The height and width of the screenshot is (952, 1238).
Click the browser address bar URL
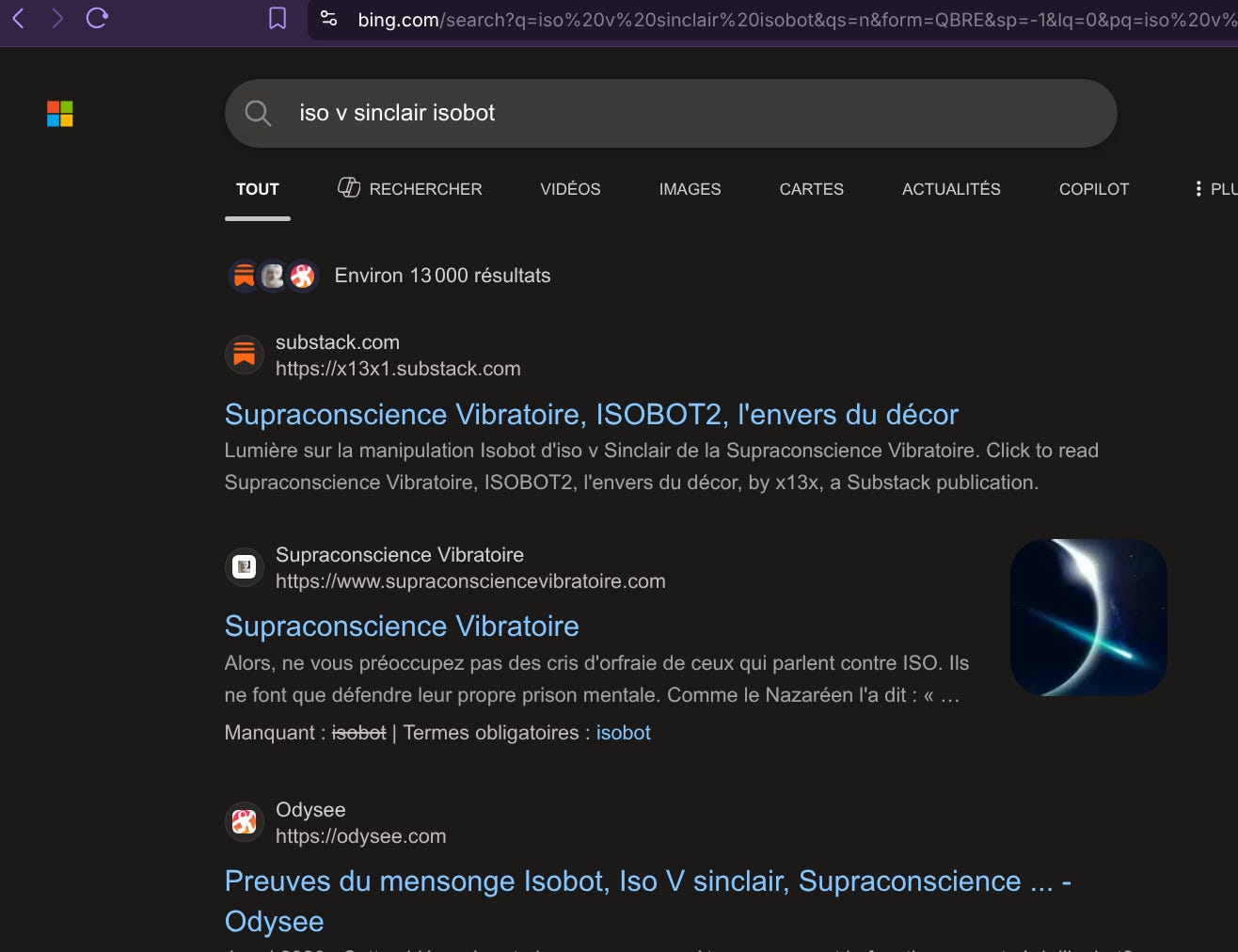click(x=796, y=19)
